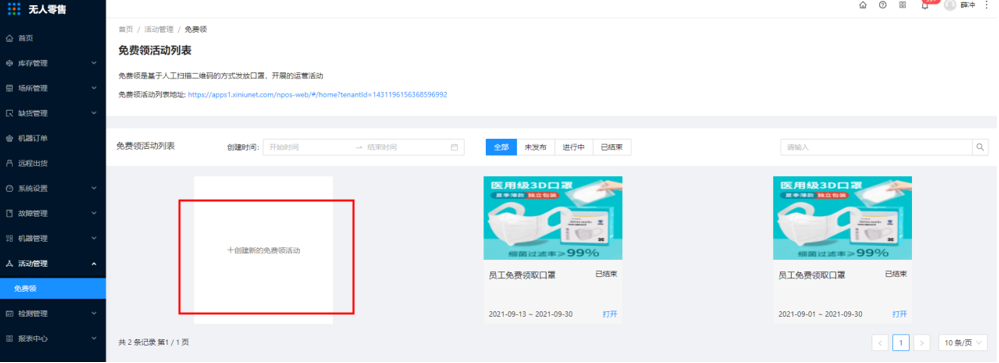Switch to the 已结束 filter tab
Viewport: 999px width, 363px height.
pos(612,147)
